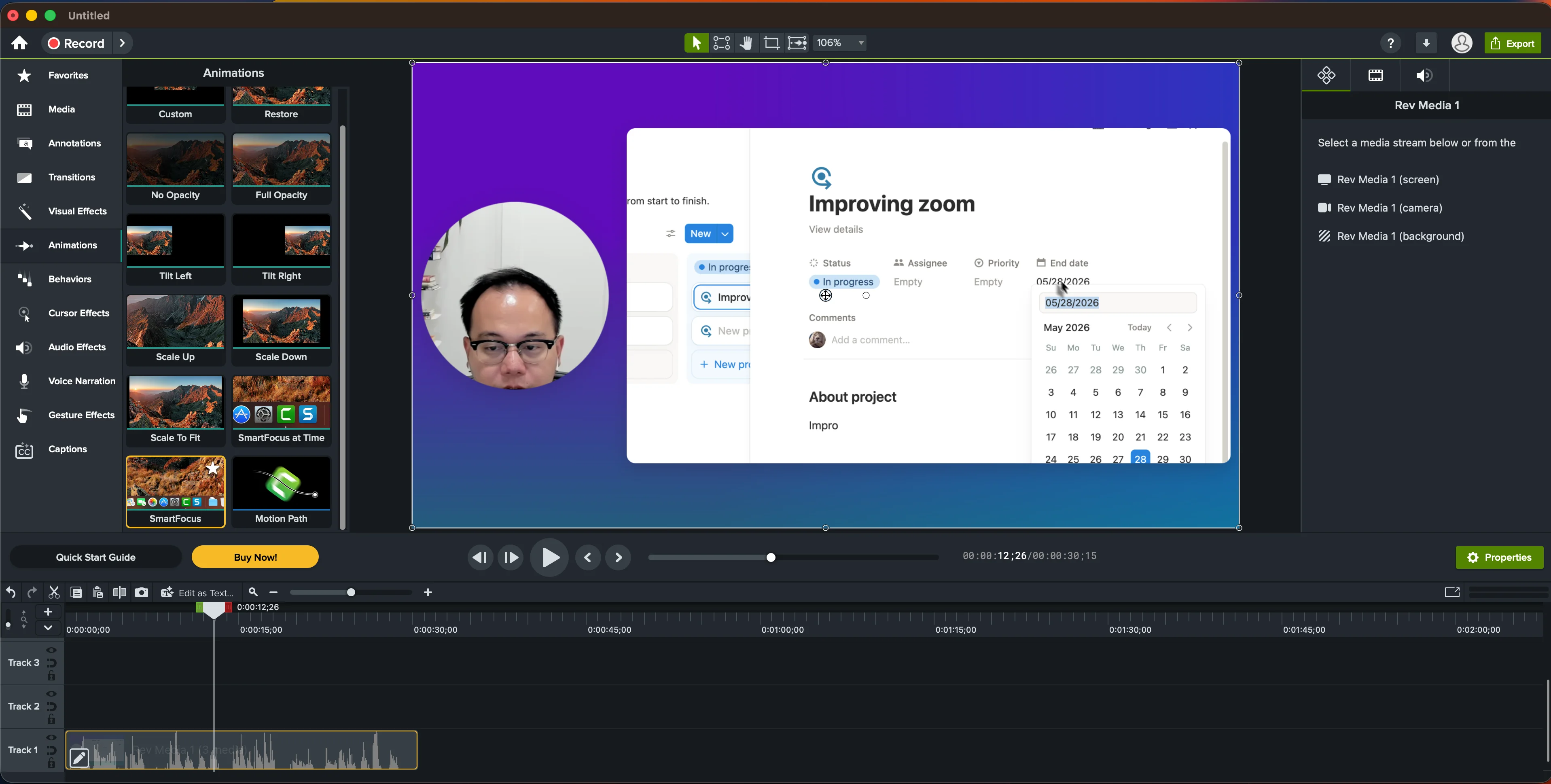Start recording with the Record button
Viewport: 1551px width, 784px height.
click(x=76, y=43)
